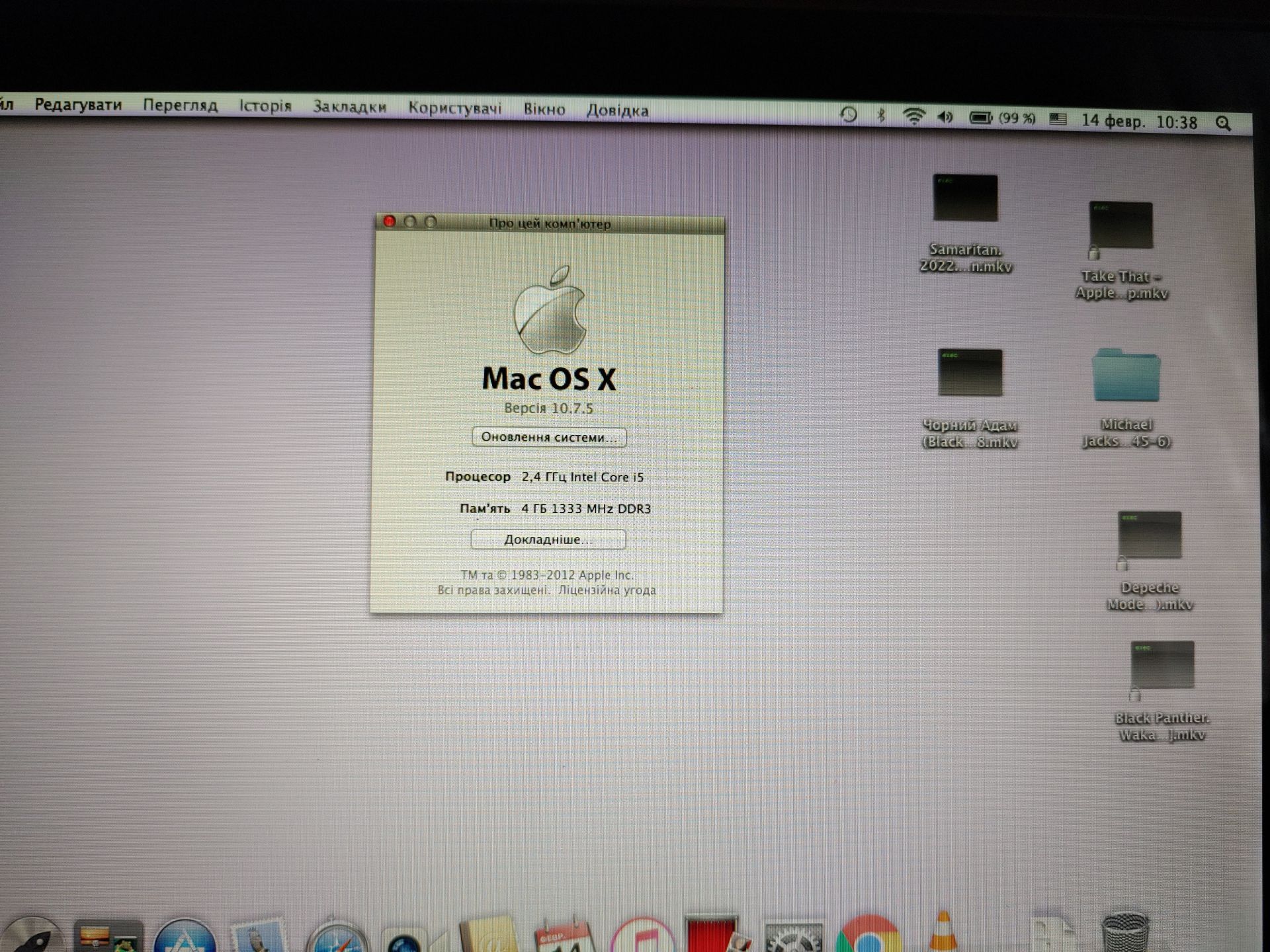Open the Перегляд menu
This screenshot has height=952, width=1270.
pyautogui.click(x=180, y=105)
